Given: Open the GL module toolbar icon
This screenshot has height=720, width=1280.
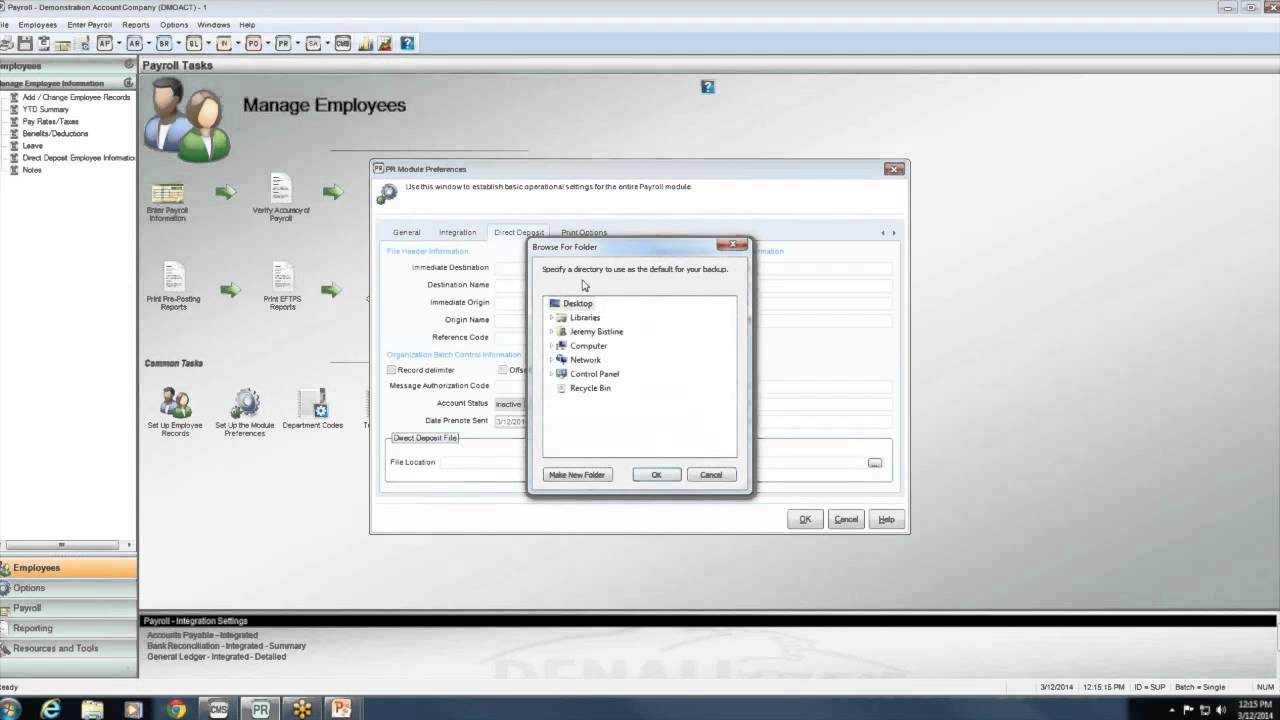Looking at the screenshot, I should point(194,43).
